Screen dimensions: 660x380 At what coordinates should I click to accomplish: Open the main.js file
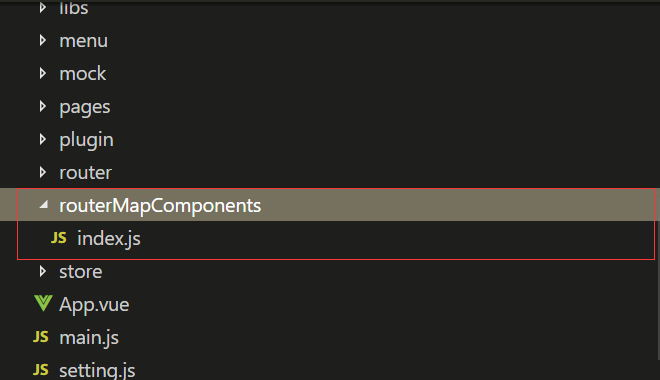tap(89, 338)
